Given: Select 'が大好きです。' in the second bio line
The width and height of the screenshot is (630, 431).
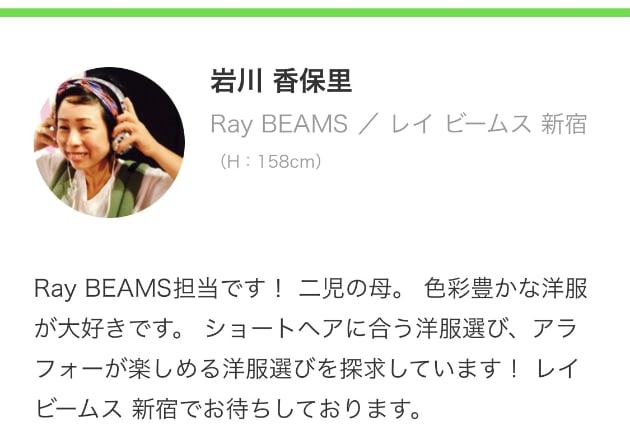Looking at the screenshot, I should coord(109,329).
